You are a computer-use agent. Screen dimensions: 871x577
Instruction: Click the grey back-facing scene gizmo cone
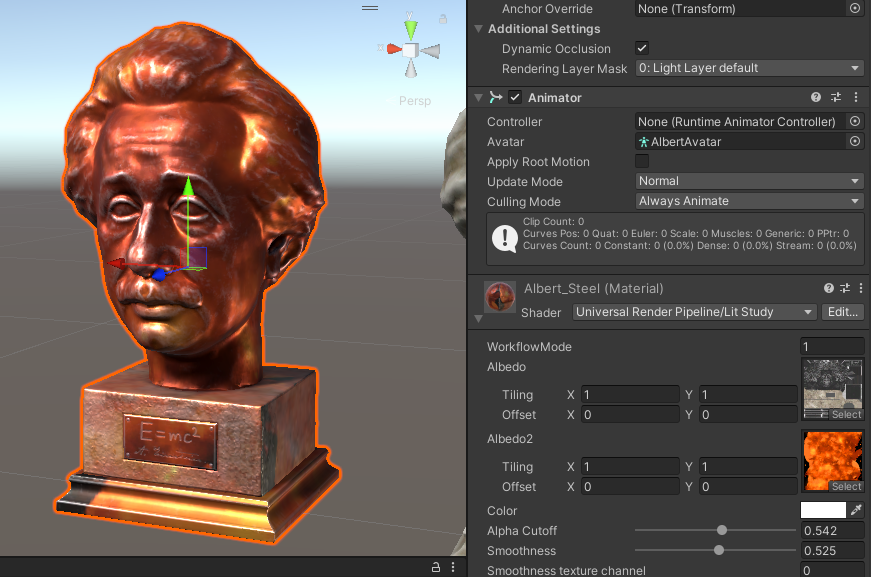coord(431,51)
